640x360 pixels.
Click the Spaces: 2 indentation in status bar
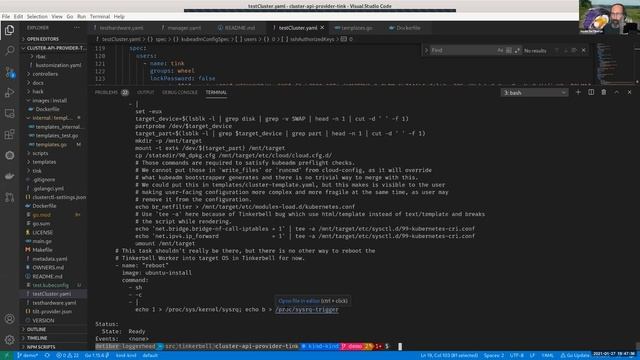pyautogui.click(x=493, y=356)
